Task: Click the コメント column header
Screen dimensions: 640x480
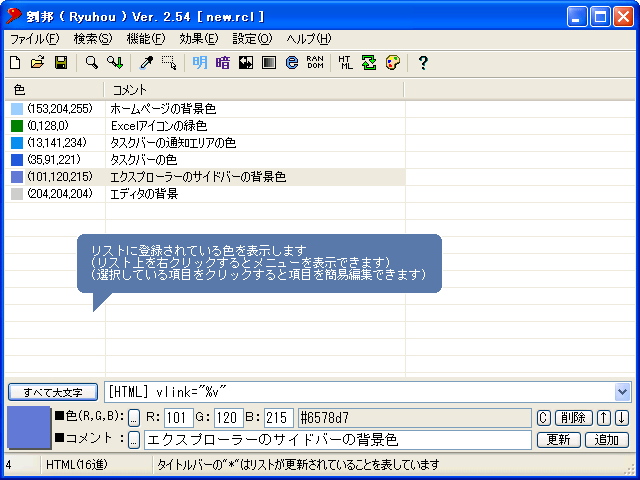Action: [254, 90]
